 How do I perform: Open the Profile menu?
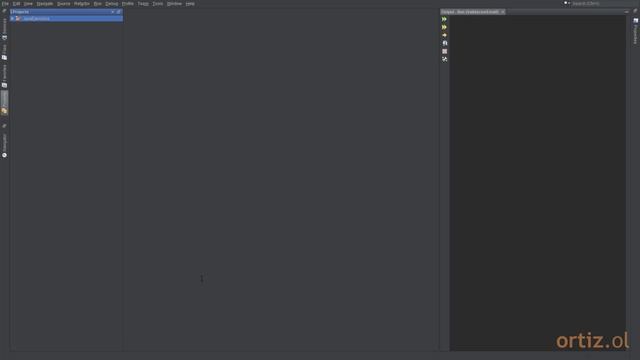[x=128, y=4]
